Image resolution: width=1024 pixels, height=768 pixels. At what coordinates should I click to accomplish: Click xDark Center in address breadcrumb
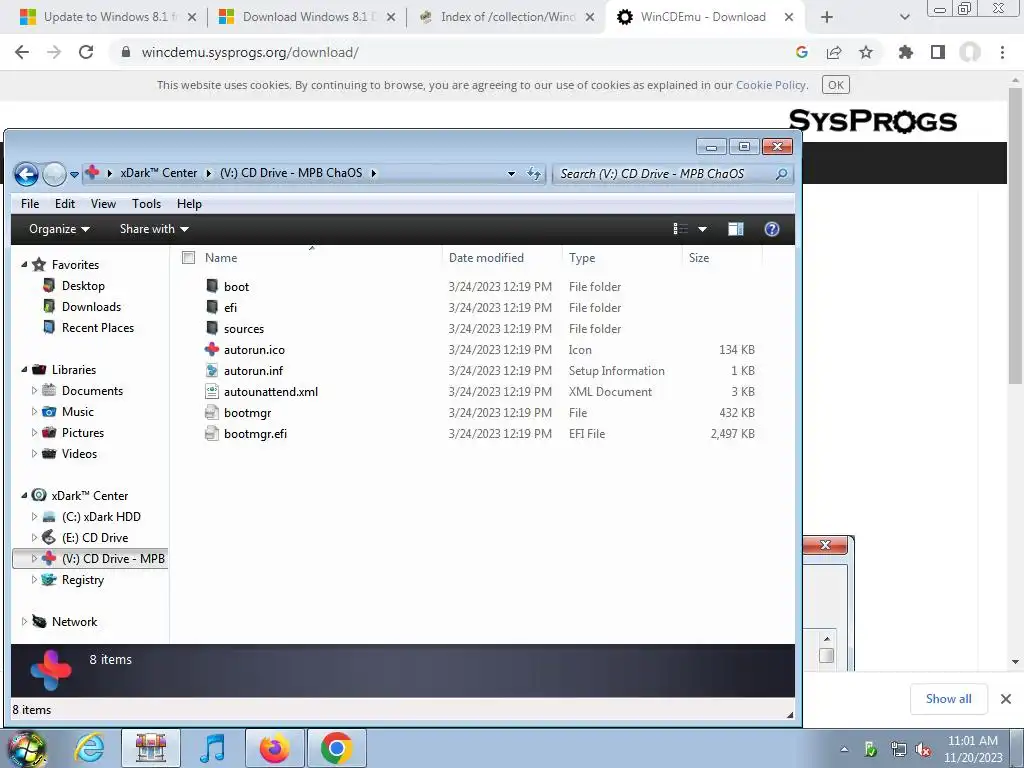[159, 173]
